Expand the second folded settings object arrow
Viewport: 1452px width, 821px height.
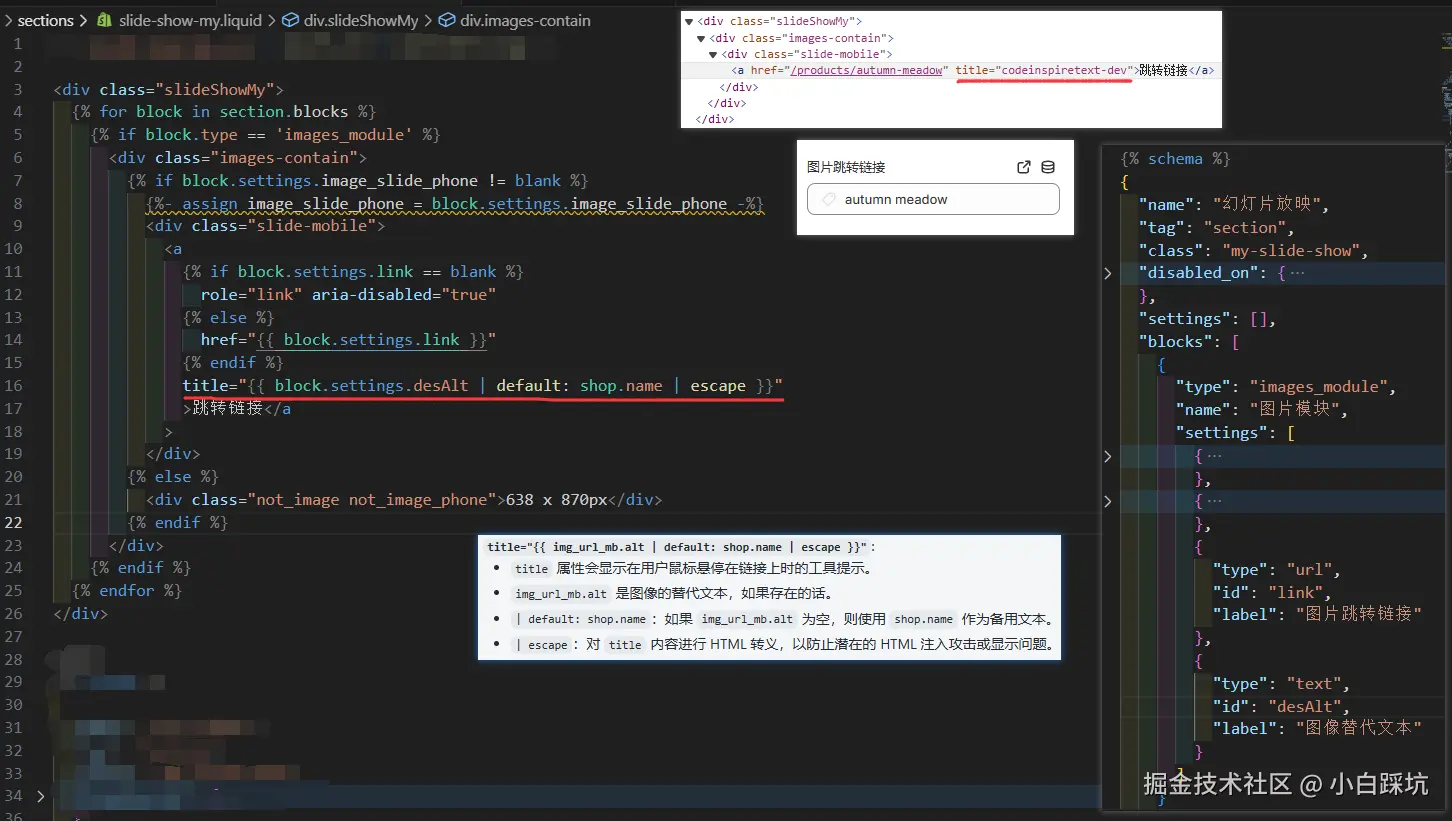[x=1107, y=501]
